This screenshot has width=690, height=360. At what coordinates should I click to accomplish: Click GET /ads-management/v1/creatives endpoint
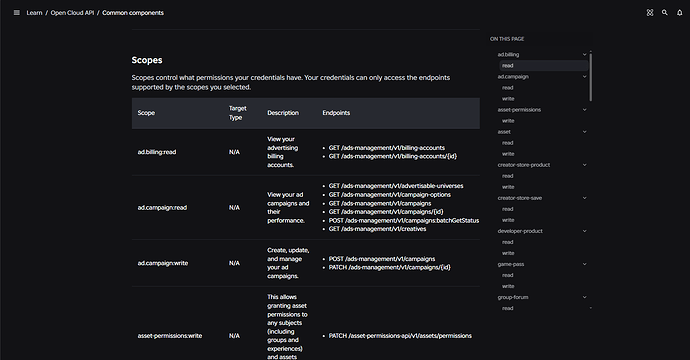(x=378, y=229)
